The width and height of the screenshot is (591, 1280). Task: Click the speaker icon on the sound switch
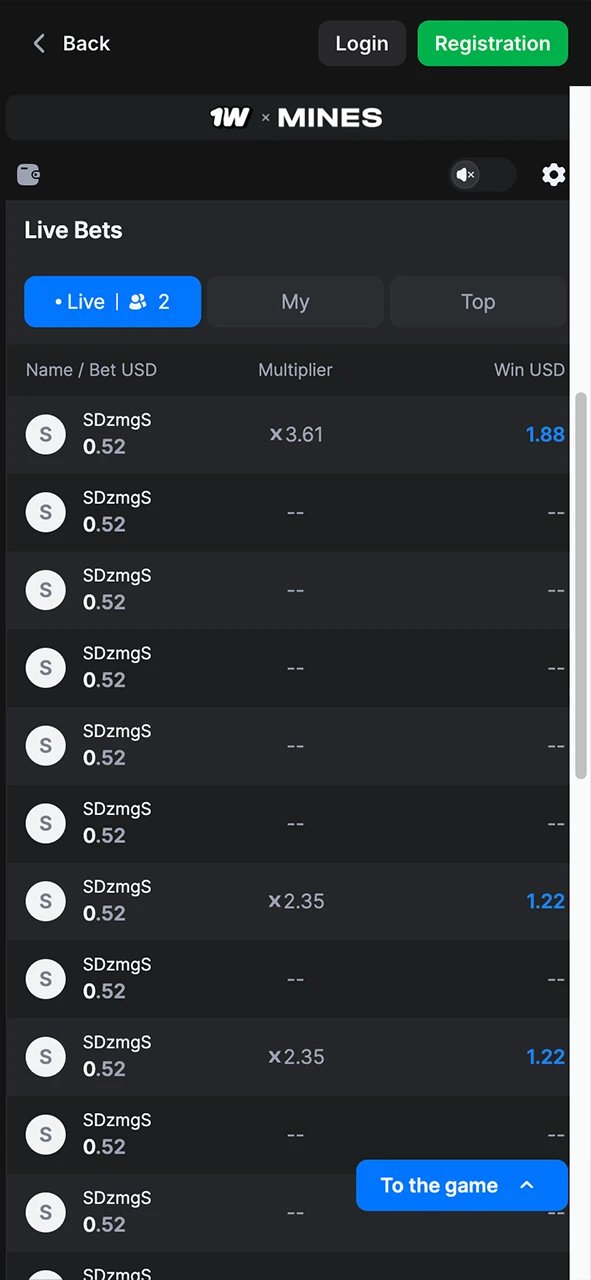pyautogui.click(x=465, y=175)
